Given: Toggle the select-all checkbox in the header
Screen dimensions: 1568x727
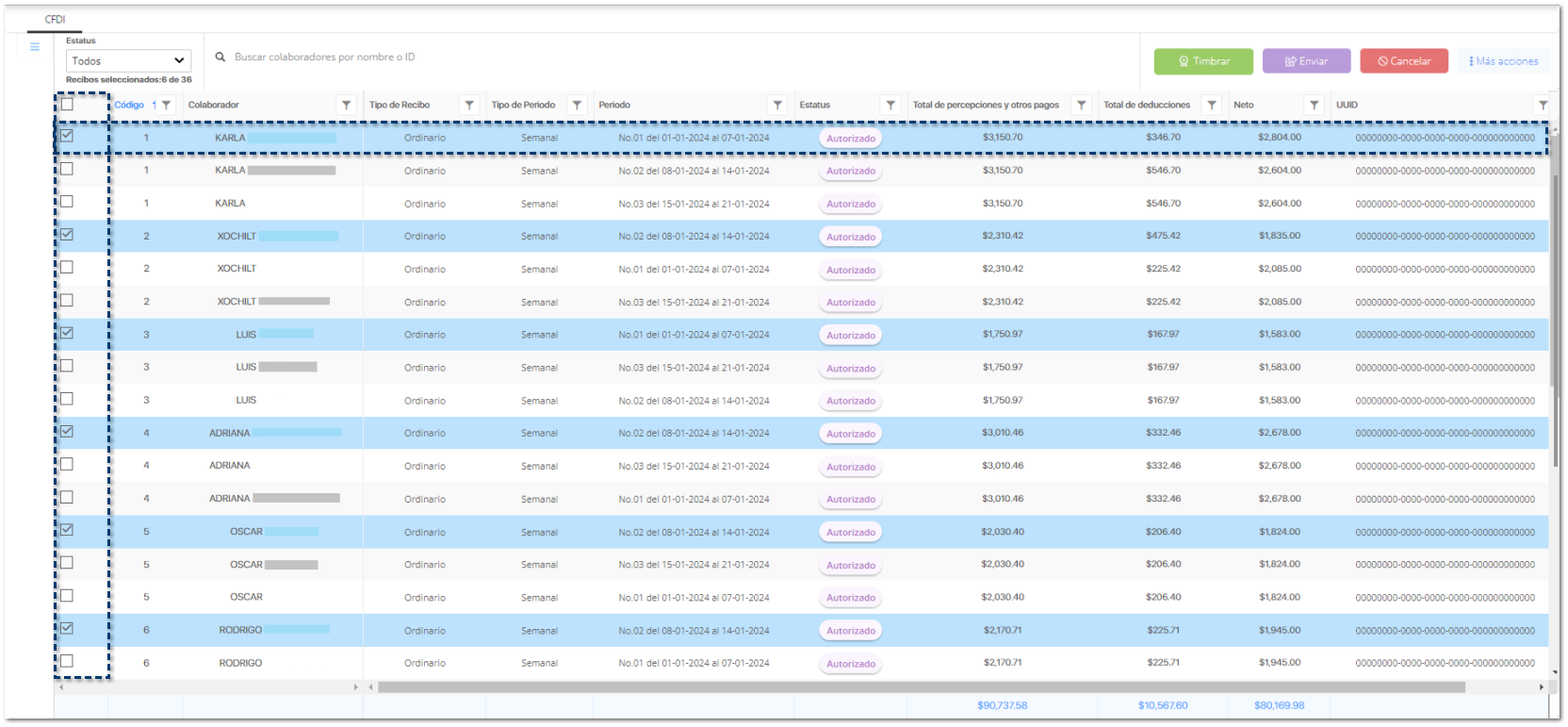Looking at the screenshot, I should coord(67,105).
